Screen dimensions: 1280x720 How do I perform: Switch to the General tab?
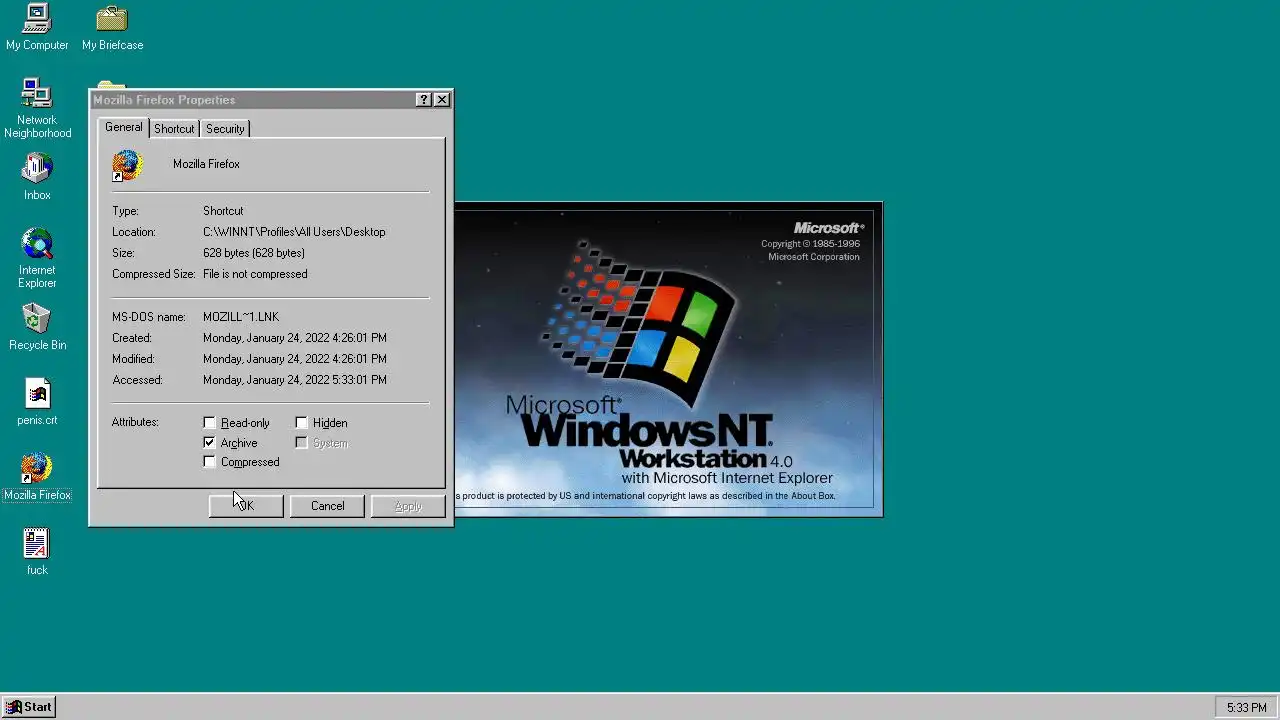(124, 127)
